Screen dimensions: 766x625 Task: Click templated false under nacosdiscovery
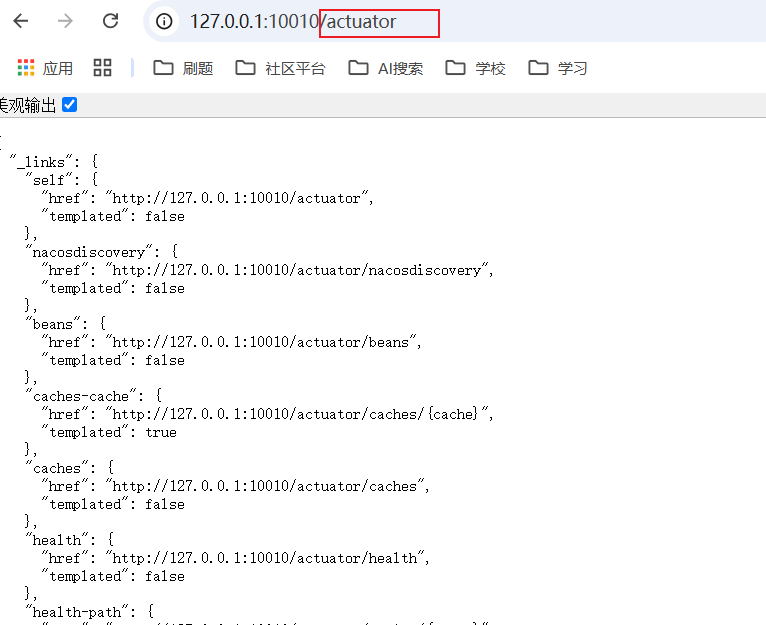coord(113,288)
